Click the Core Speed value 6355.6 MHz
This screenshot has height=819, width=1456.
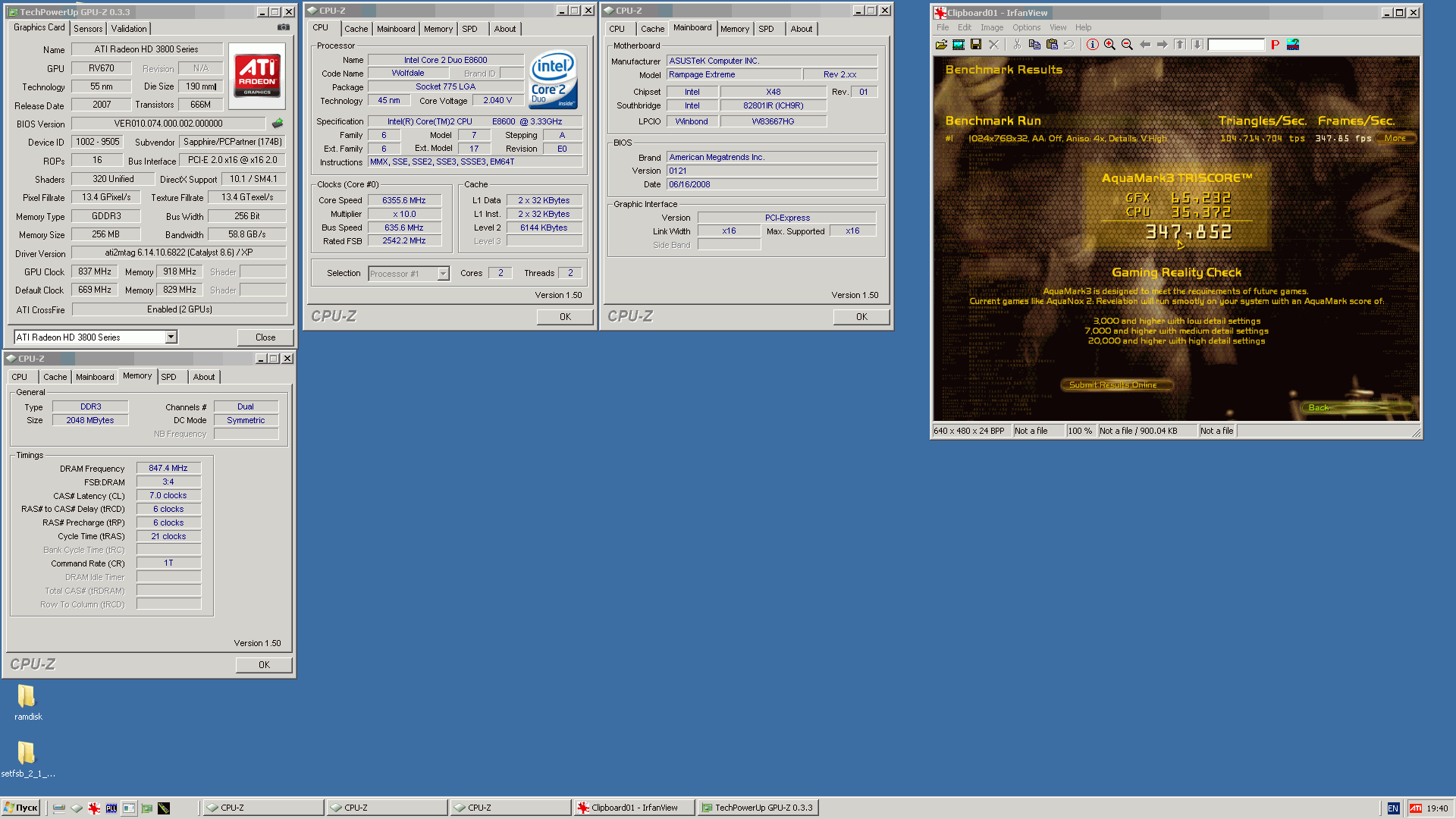tap(404, 200)
